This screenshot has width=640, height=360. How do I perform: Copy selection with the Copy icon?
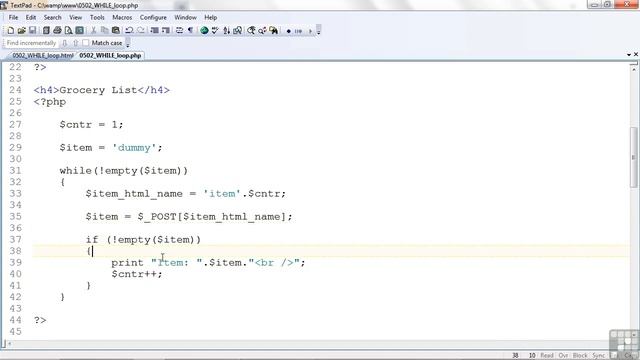104,31
